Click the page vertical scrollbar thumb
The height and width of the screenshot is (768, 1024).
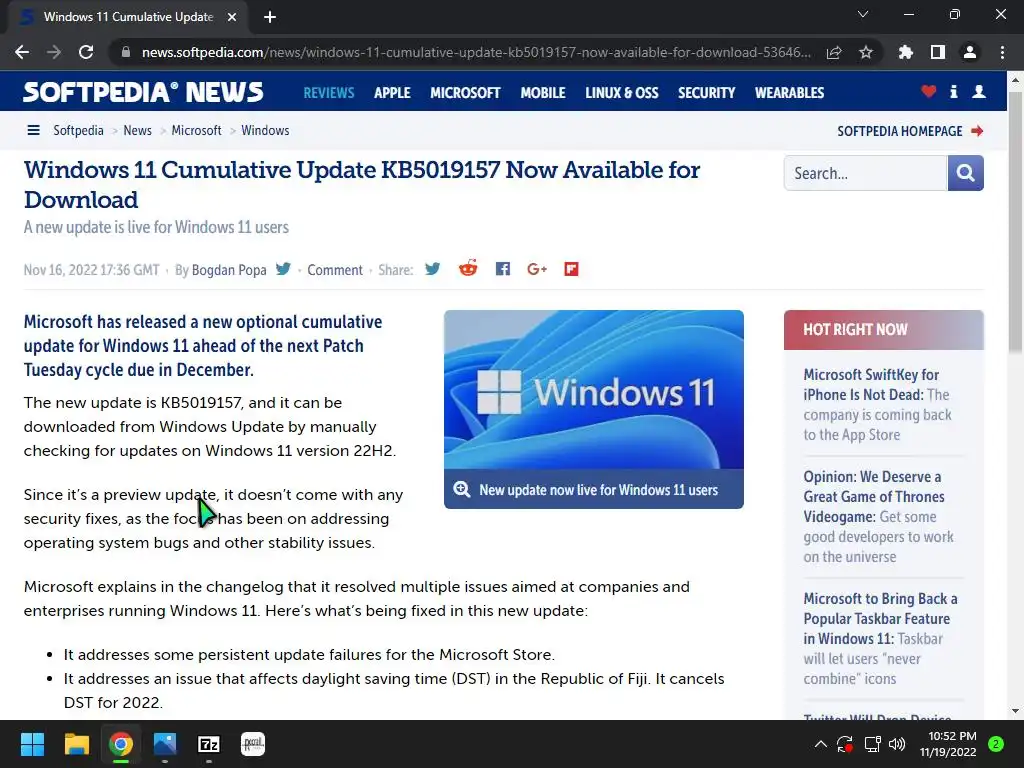pos(1015,222)
